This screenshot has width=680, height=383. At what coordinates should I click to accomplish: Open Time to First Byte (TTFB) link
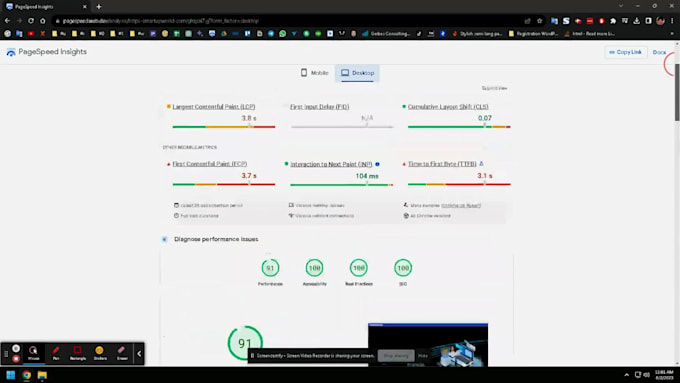point(442,164)
